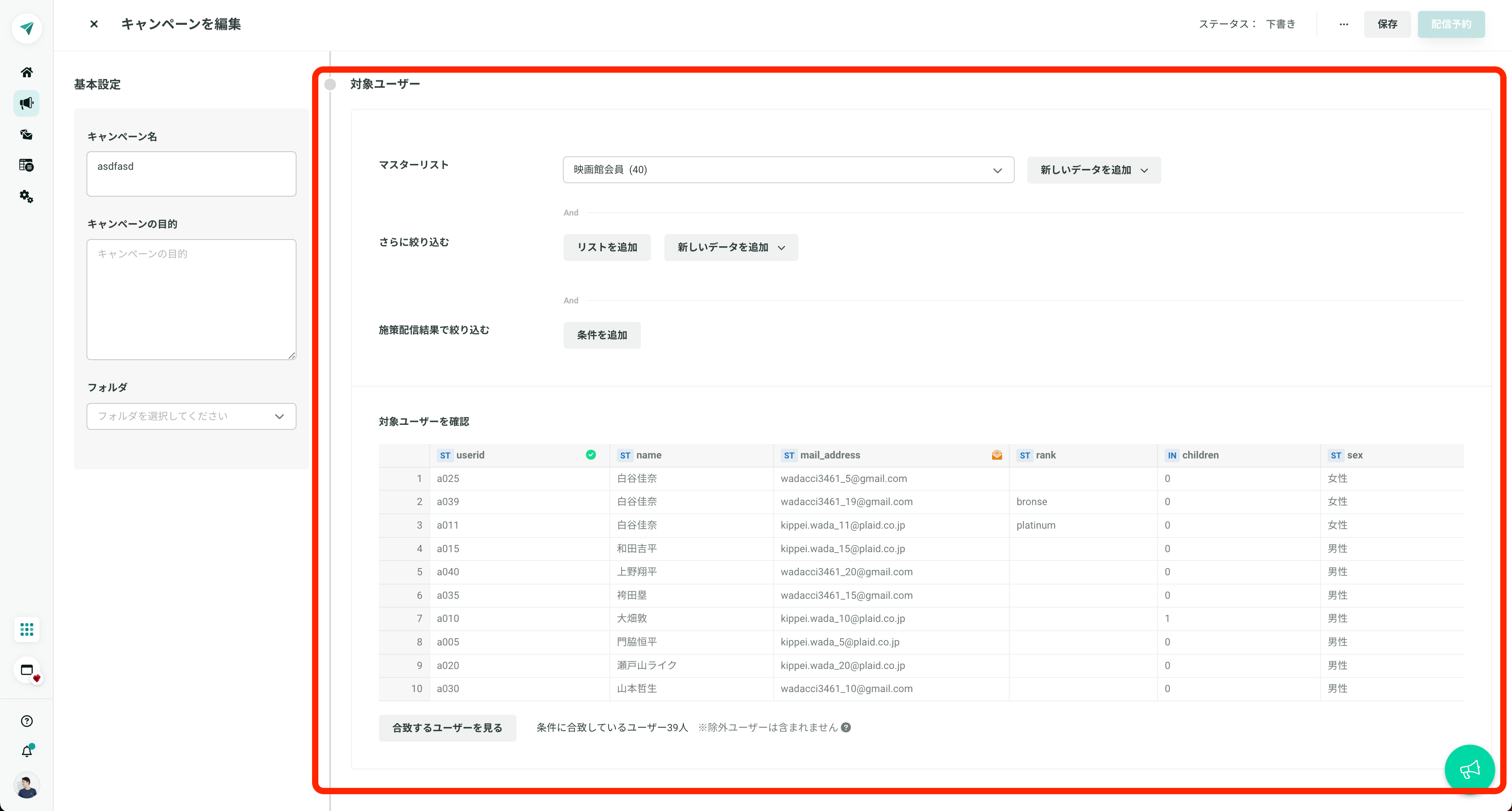Screen dimensions: 1512x811
Task: Click the リストを追加 button
Action: pyautogui.click(x=607, y=247)
